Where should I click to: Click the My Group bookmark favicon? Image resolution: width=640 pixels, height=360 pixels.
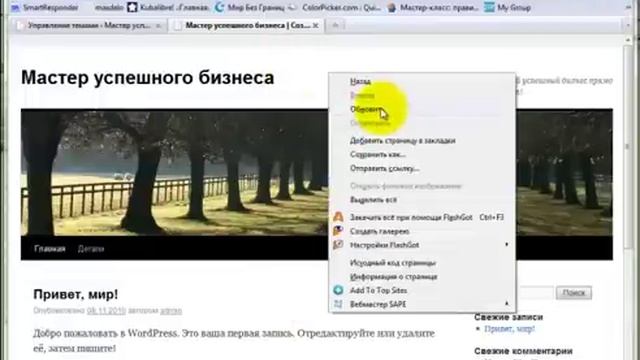489,7
